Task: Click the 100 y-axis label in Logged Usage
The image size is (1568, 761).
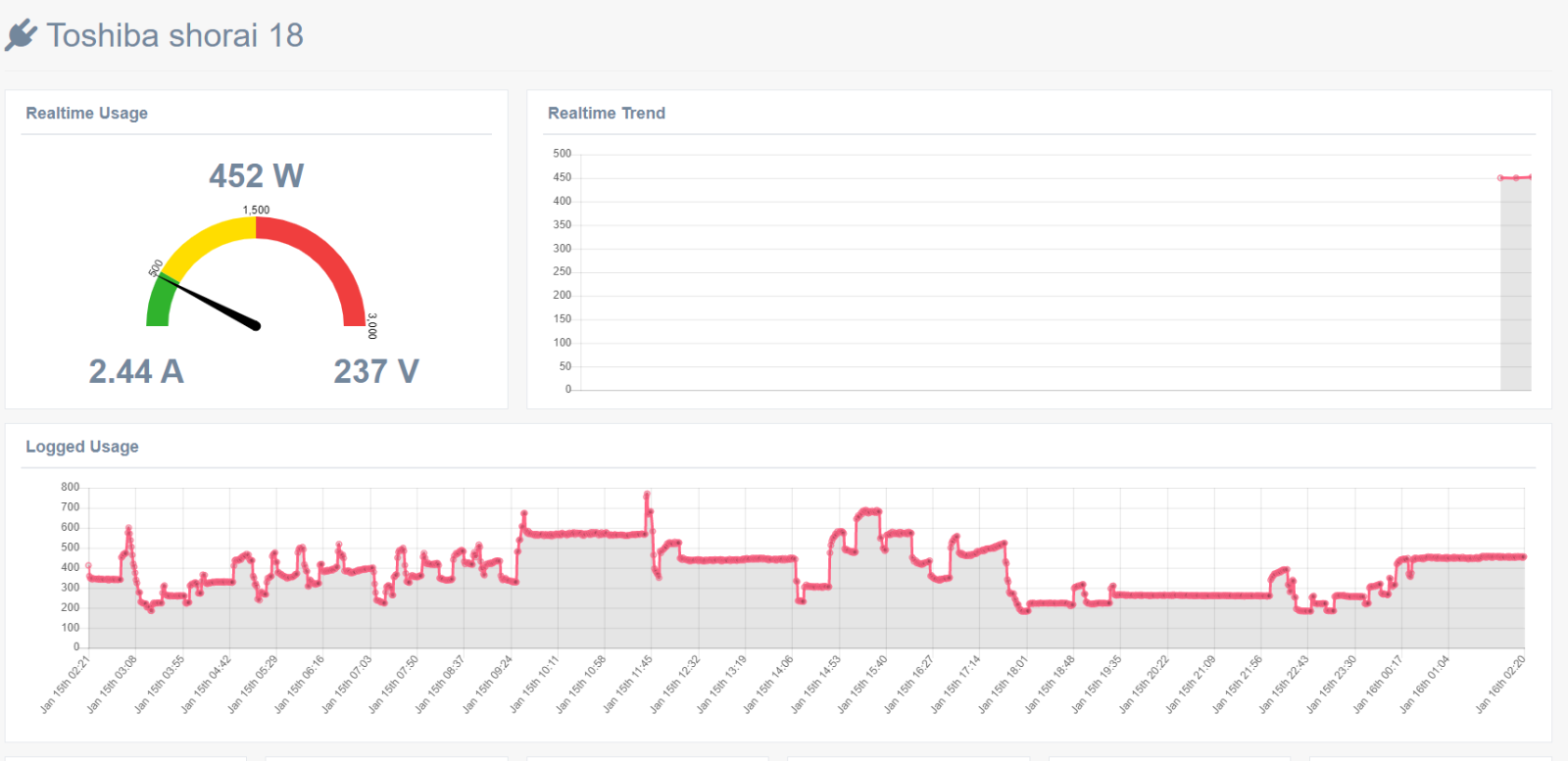Action: (71, 628)
